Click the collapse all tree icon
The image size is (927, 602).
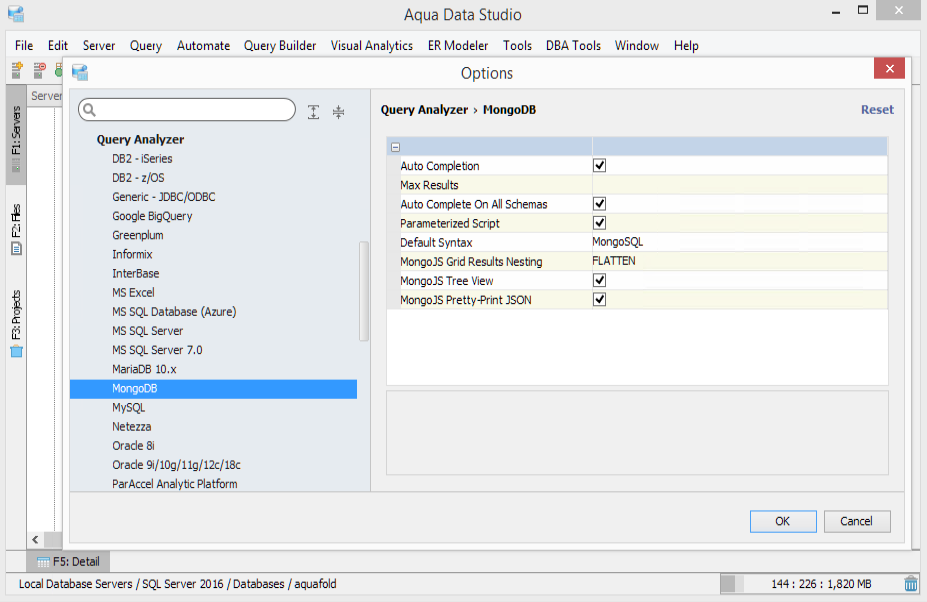tap(338, 112)
